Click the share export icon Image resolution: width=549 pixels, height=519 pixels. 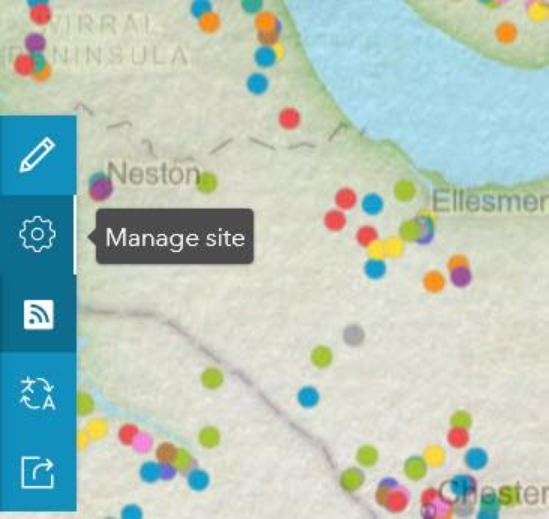pyautogui.click(x=38, y=473)
